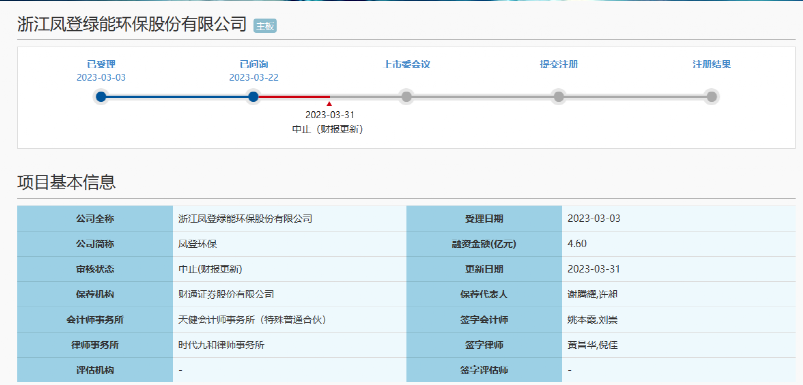Click the 提交注册 stage label

click(559, 65)
